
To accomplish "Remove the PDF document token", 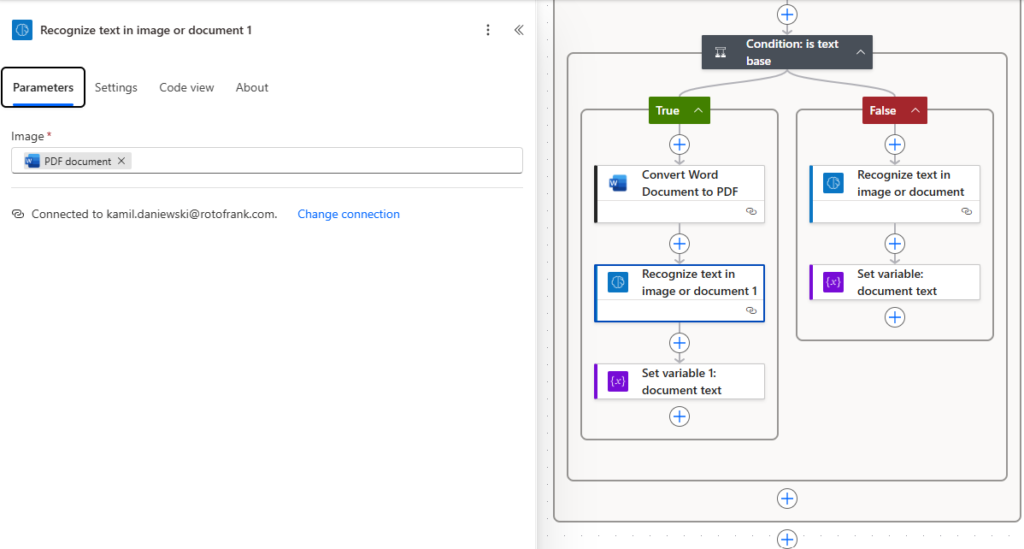I will pyautogui.click(x=121, y=161).
